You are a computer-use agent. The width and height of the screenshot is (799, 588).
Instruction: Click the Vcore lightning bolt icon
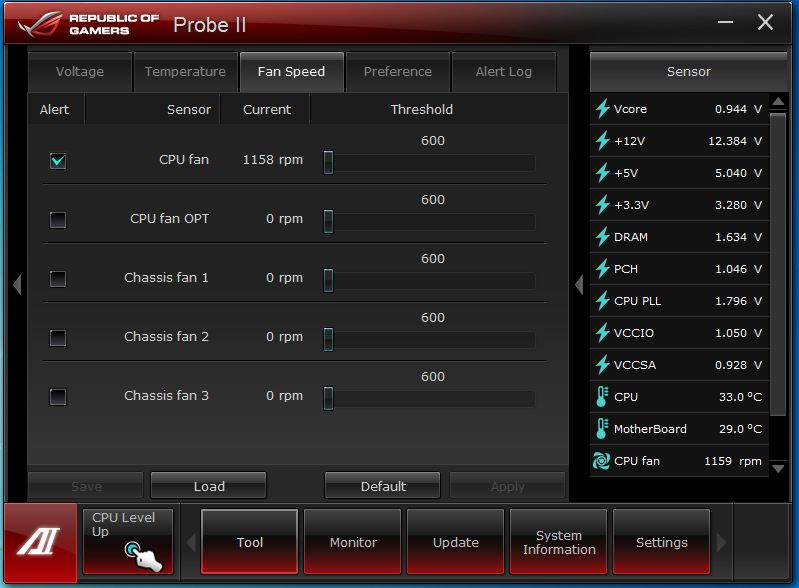tap(603, 109)
